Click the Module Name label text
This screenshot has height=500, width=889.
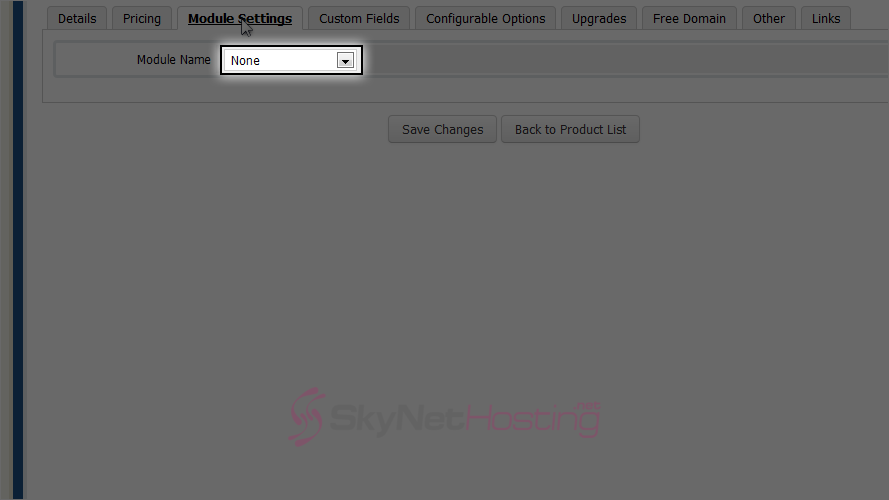pyautogui.click(x=173, y=60)
